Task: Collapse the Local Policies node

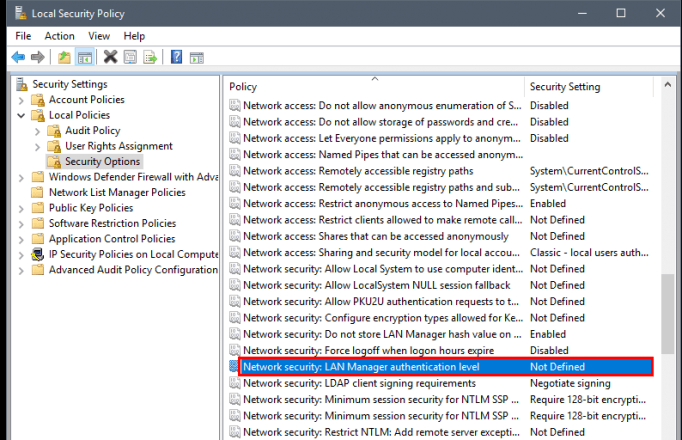Action: click(x=21, y=115)
